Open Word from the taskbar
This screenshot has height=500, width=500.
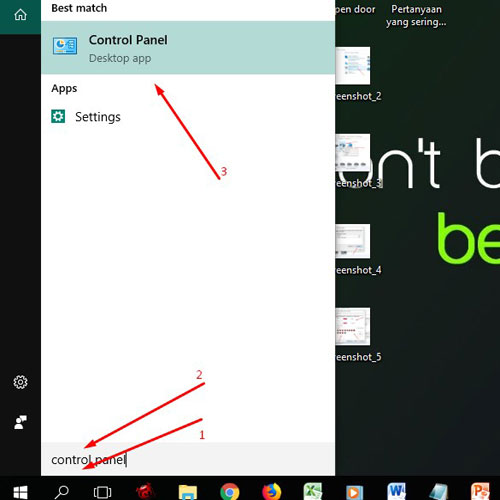(397, 492)
